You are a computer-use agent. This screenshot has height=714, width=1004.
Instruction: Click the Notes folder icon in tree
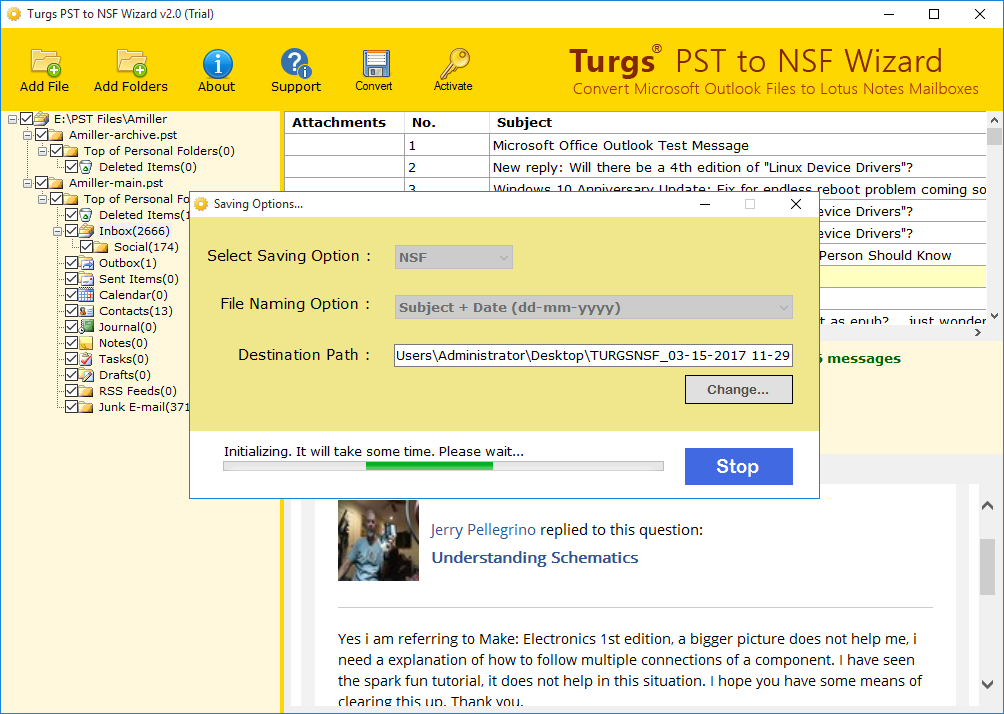pos(86,343)
